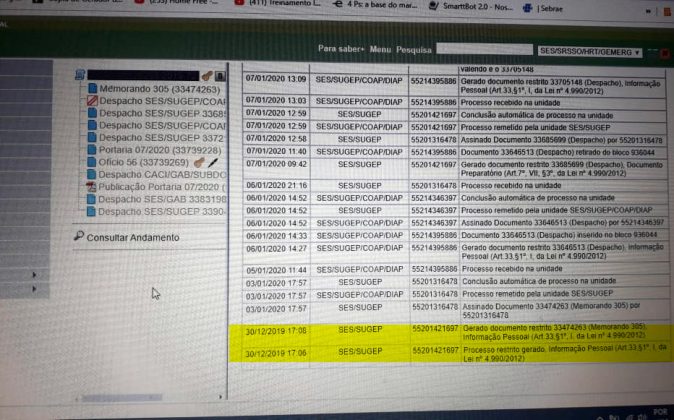Viewport: 674px width, 420px height.
Task: Click the Portaria 07/2020 document icon
Action: 91,150
